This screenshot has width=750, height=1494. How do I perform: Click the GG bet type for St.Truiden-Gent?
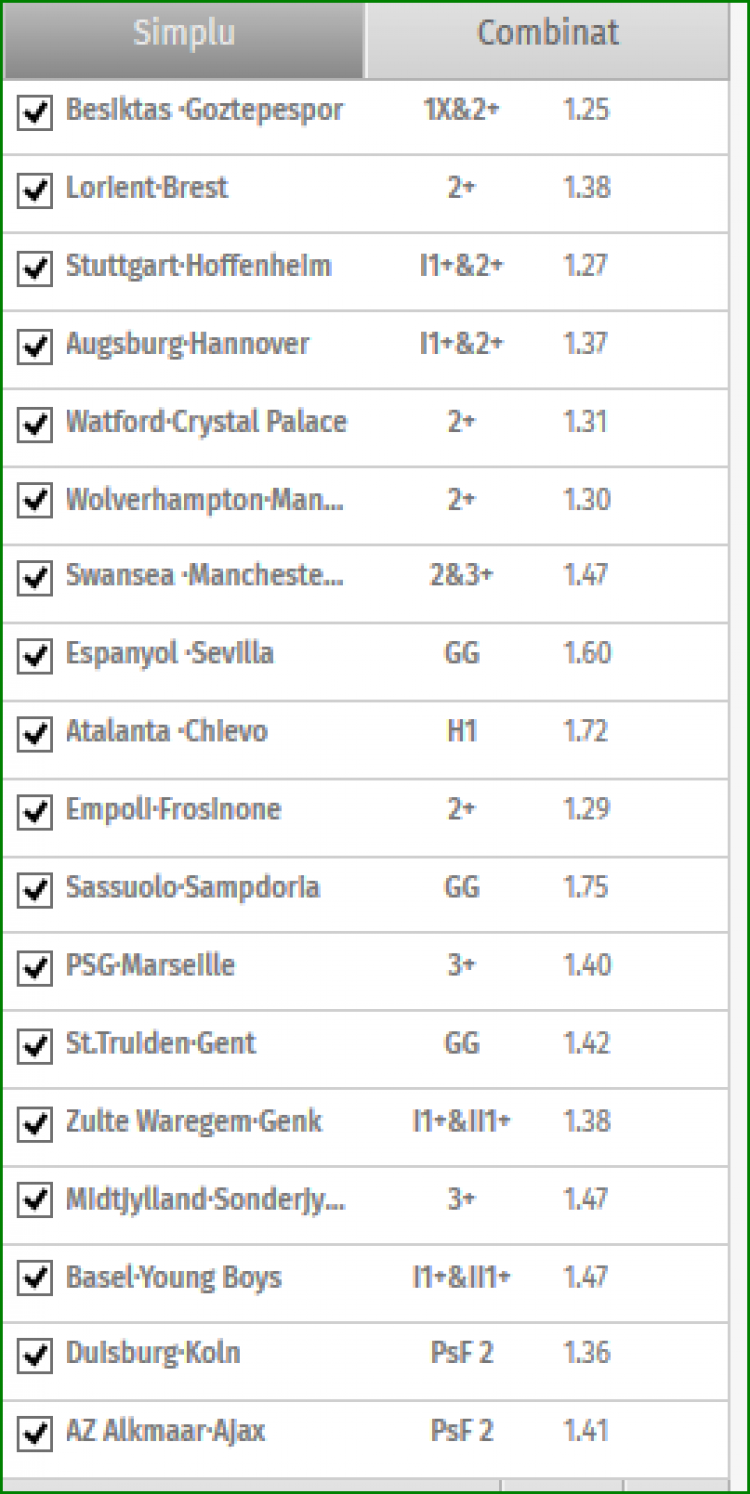[461, 1043]
